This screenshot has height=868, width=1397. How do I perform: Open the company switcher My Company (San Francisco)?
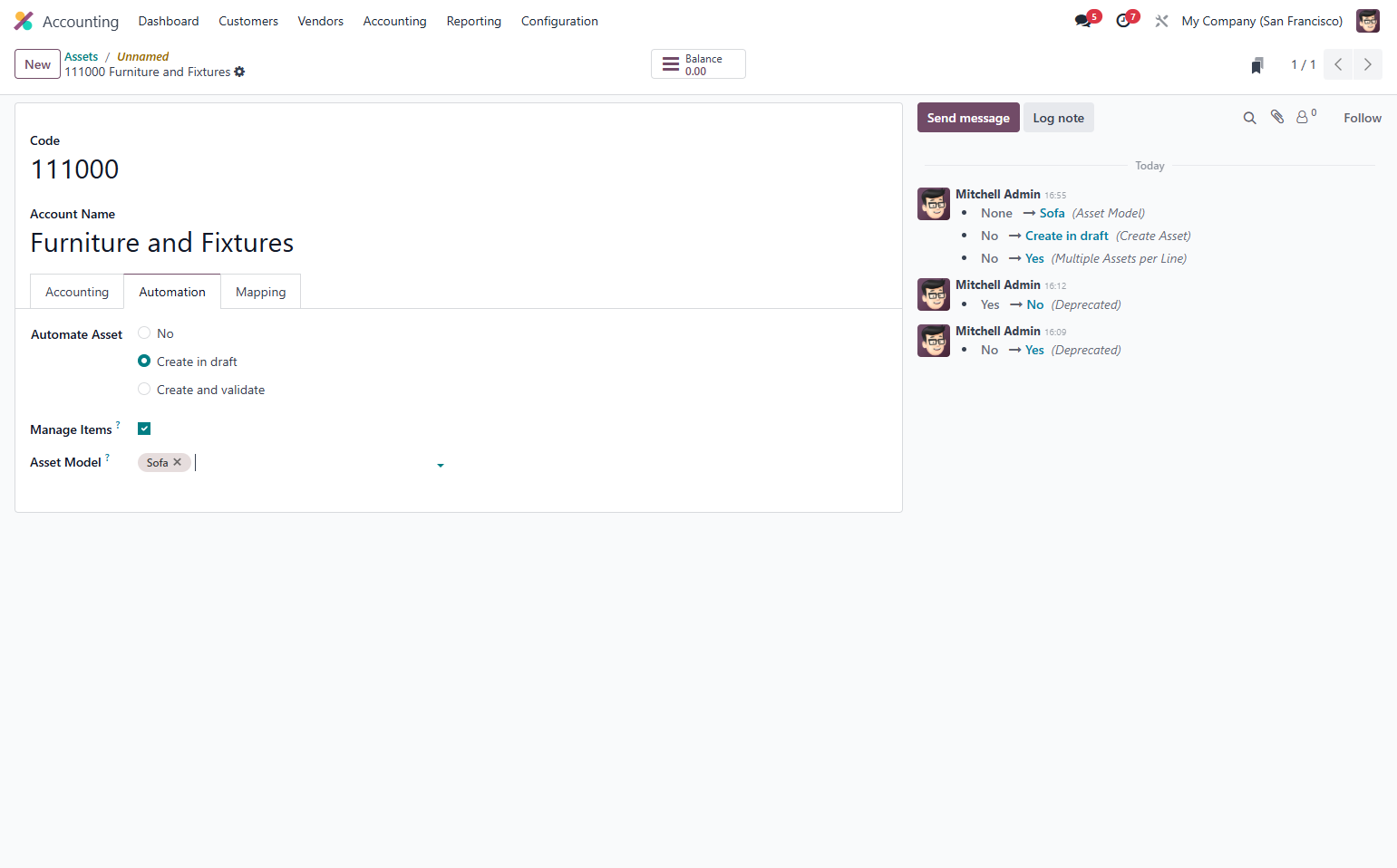(x=1262, y=21)
